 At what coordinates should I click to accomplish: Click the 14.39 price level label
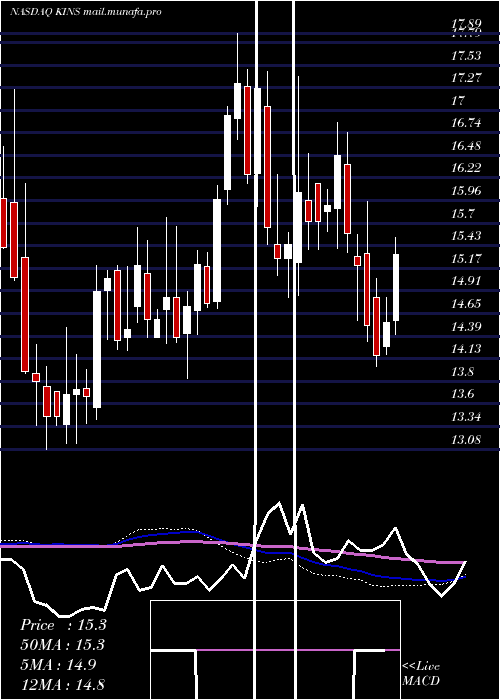[x=467, y=327]
